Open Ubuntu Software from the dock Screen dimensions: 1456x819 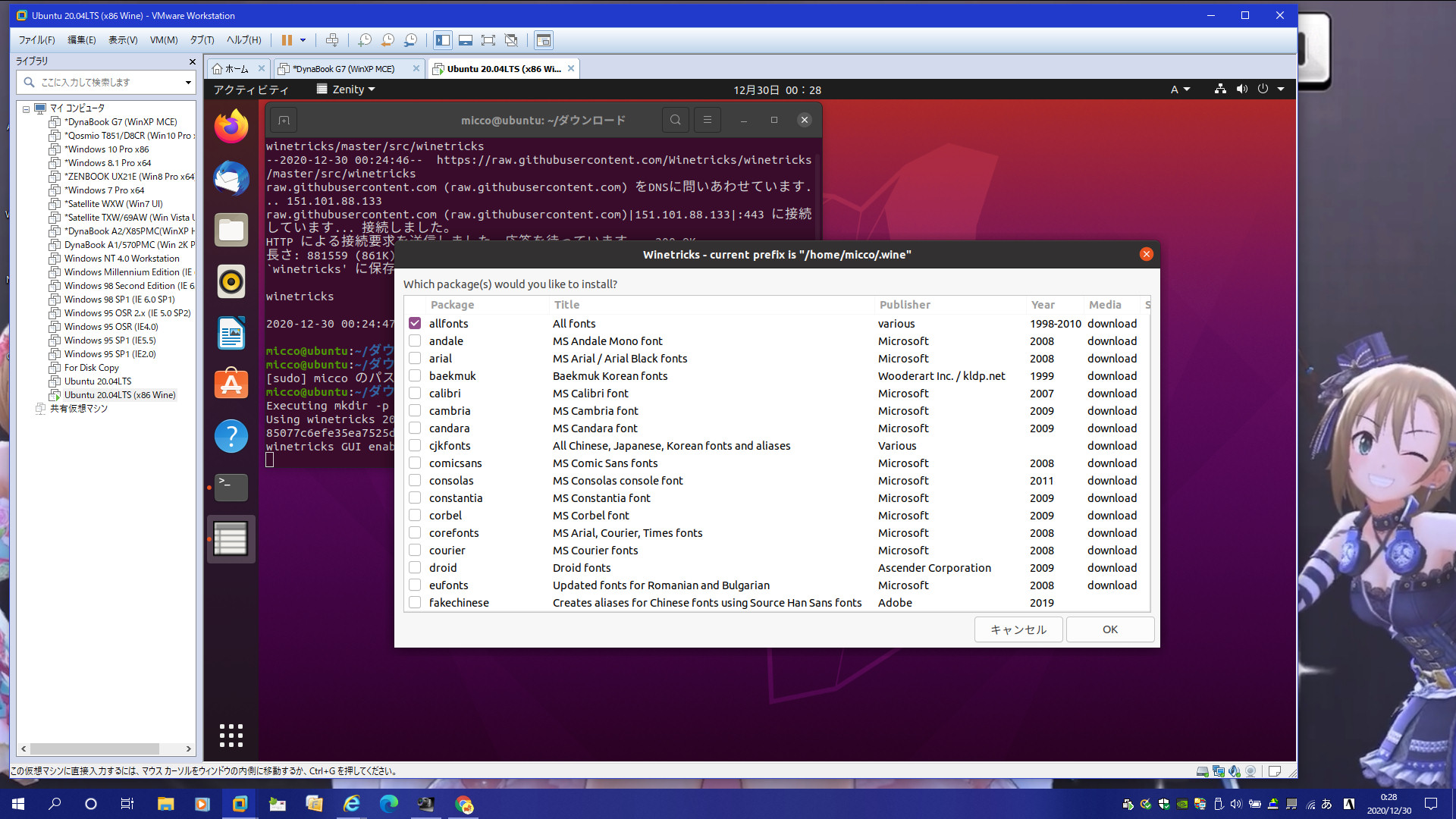click(231, 384)
